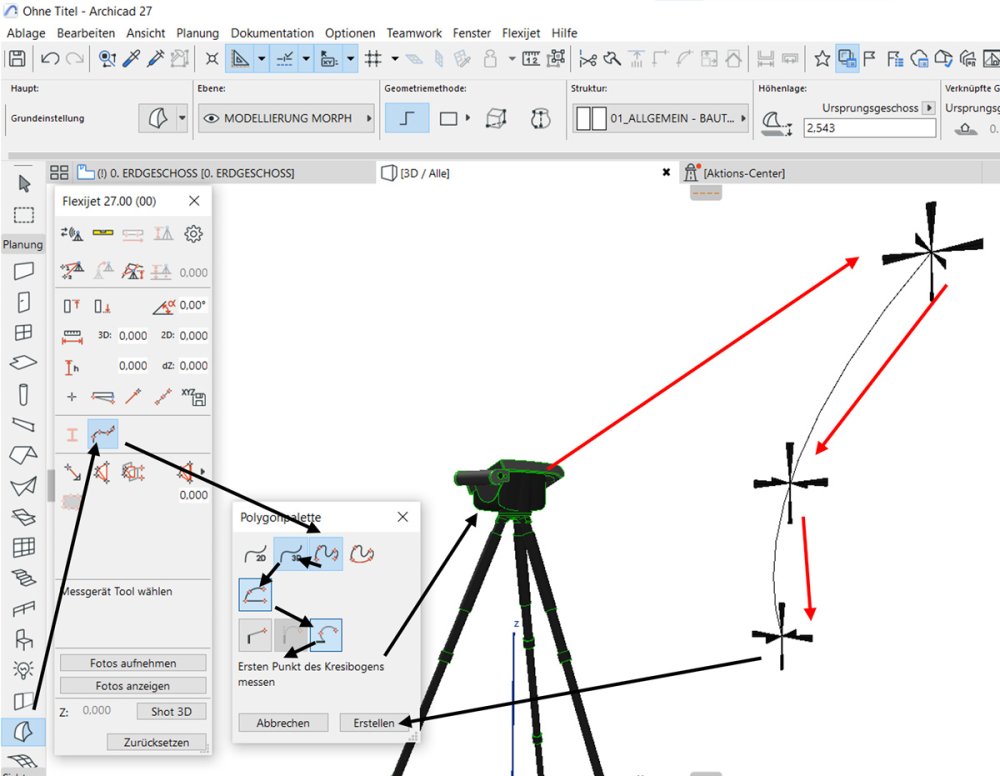
Task: Select the Door tool in the toolbox
Action: [24, 302]
